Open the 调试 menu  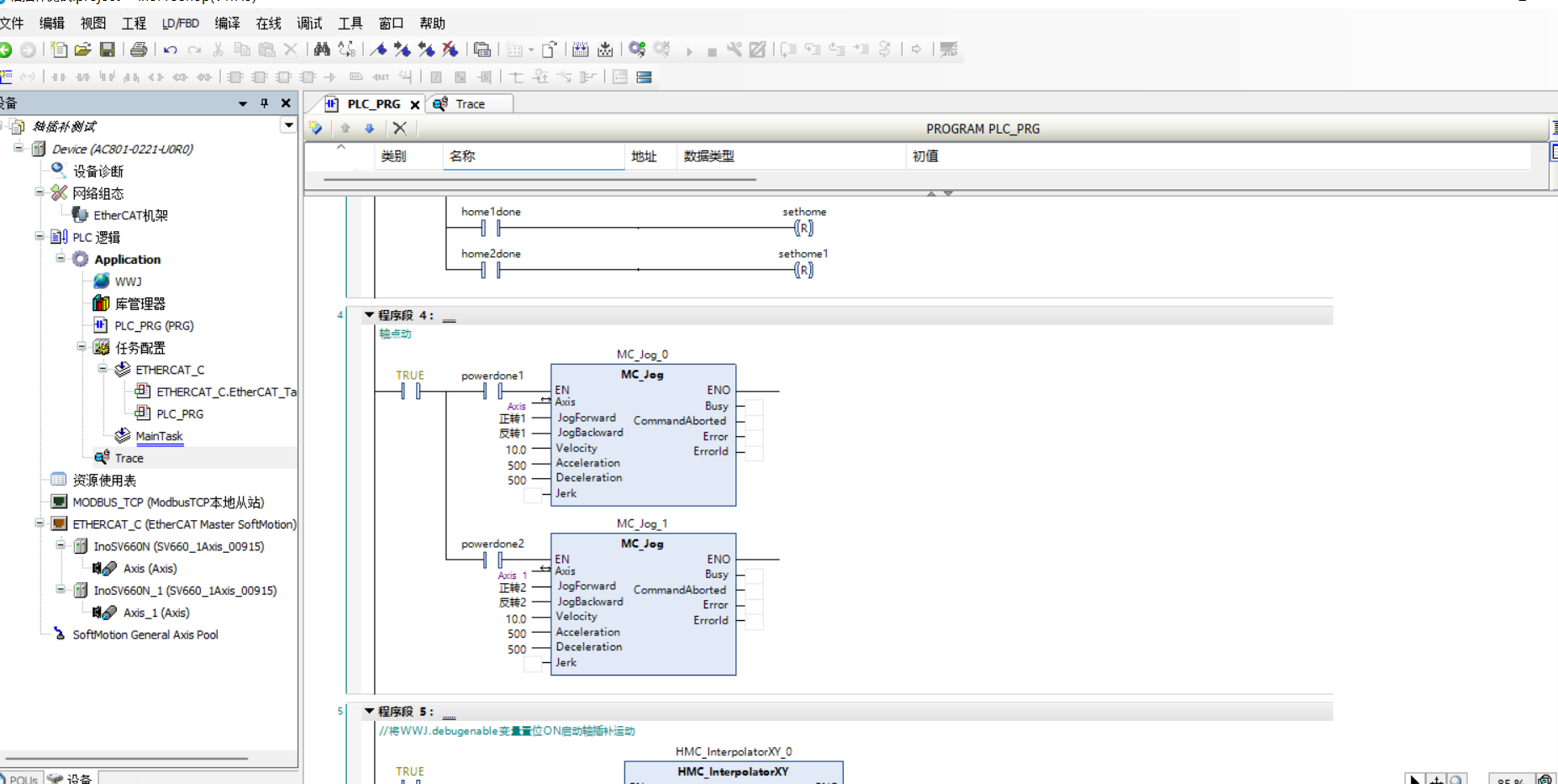[x=309, y=23]
